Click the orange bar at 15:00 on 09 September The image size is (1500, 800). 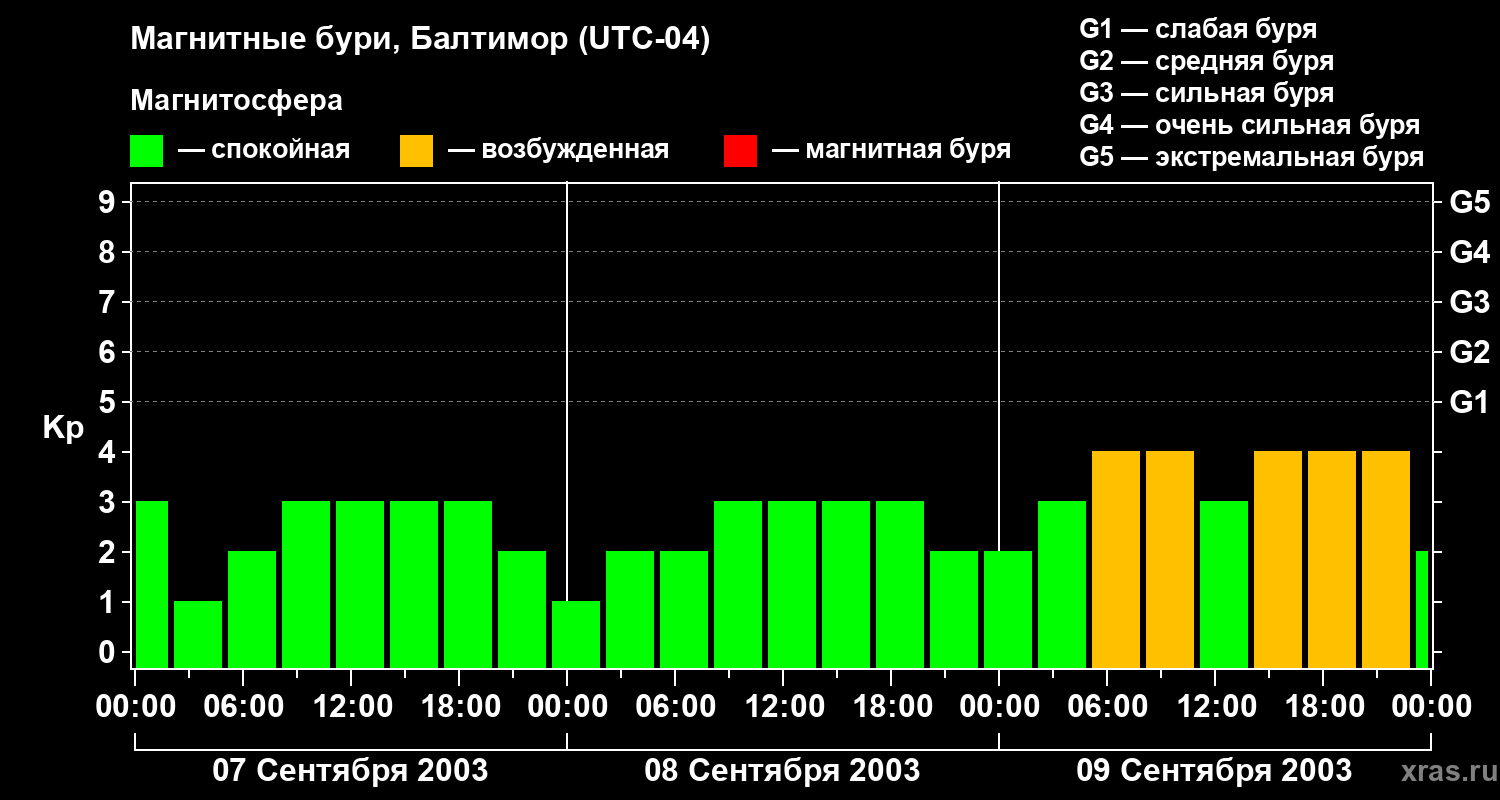[1278, 559]
